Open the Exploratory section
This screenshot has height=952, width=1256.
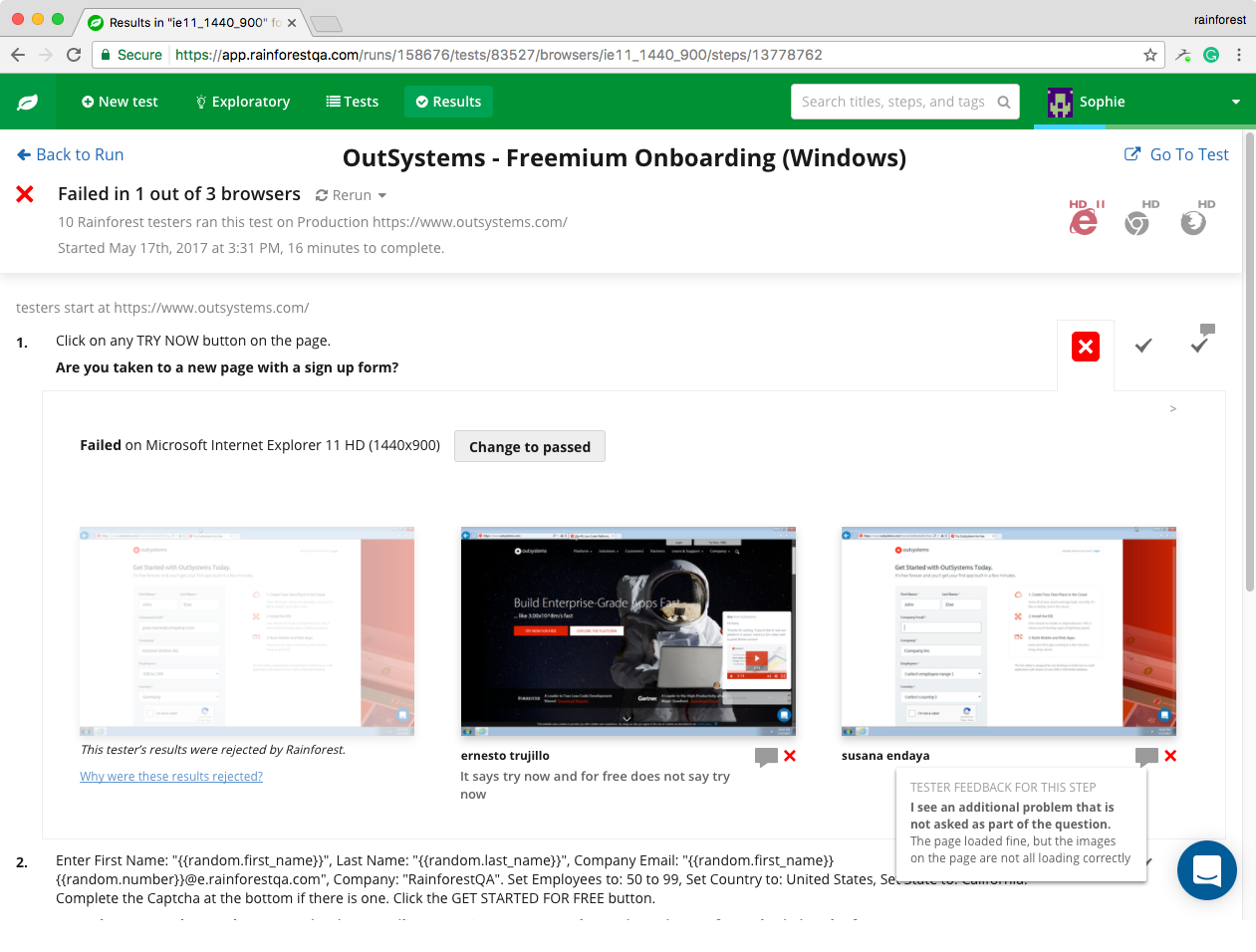coord(242,102)
